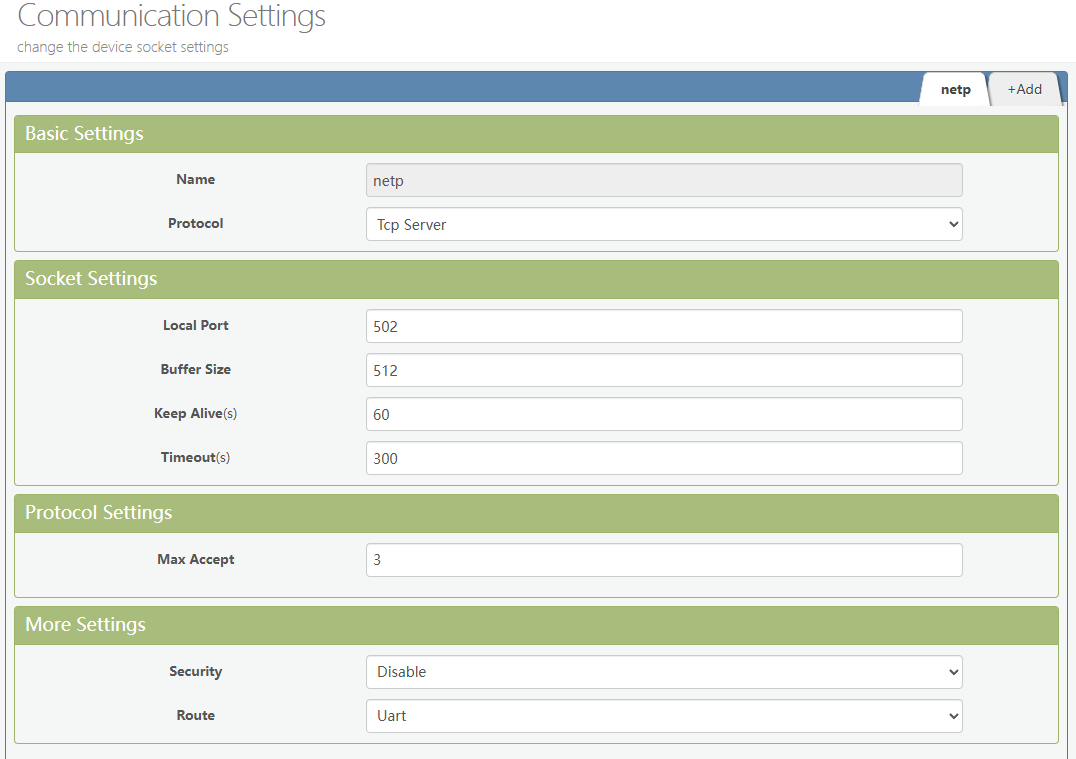Focus the Max Accept input field
Viewport: 1076px width, 759px height.
click(664, 560)
